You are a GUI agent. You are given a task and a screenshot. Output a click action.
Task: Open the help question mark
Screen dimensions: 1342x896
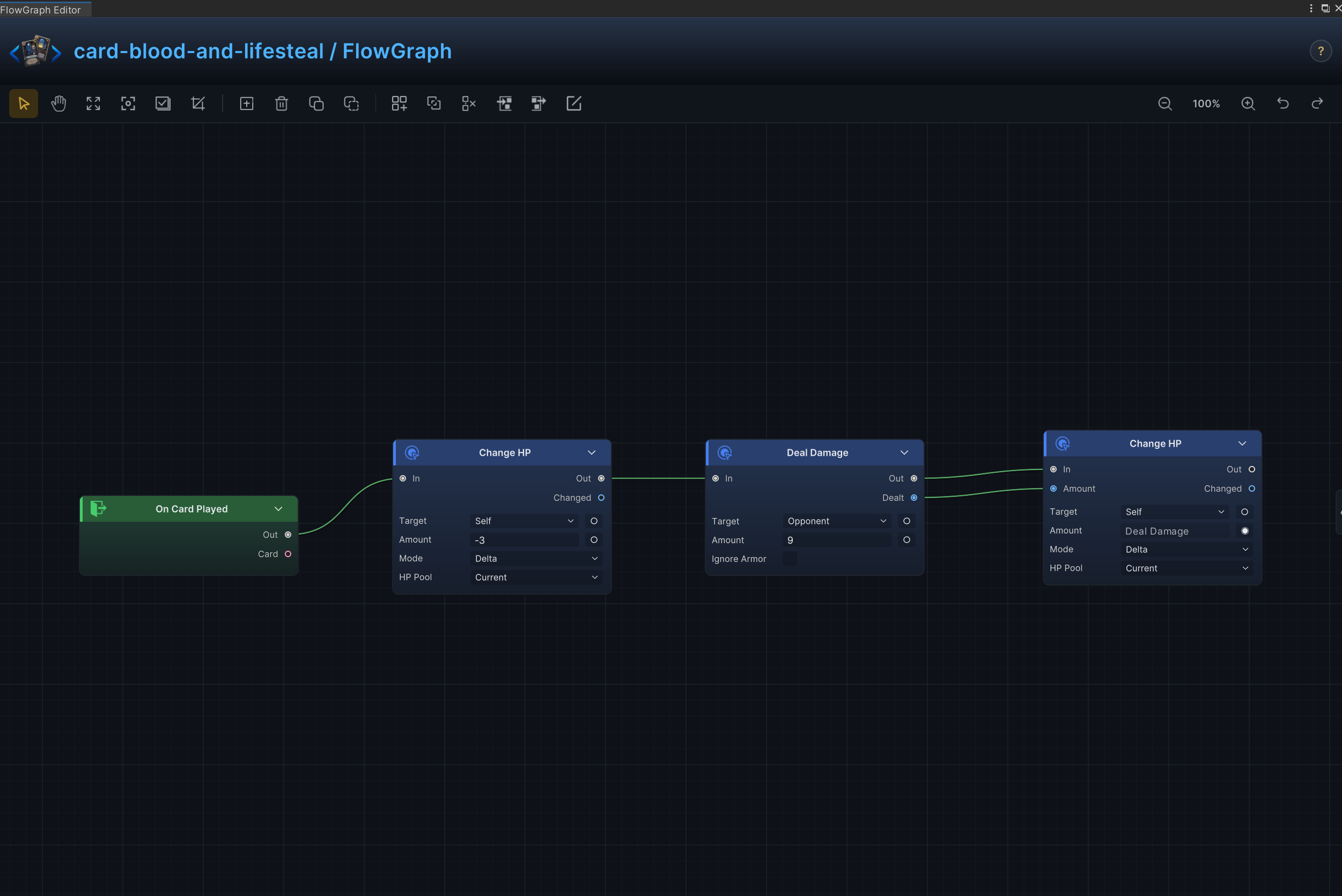(1321, 51)
